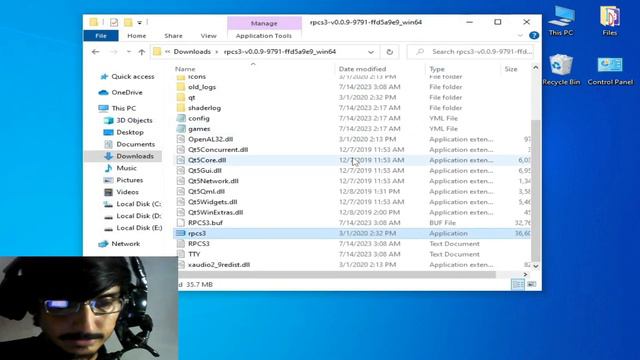The width and height of the screenshot is (640, 360).
Task: Switch to the Home ribbon tab
Action: (136, 36)
